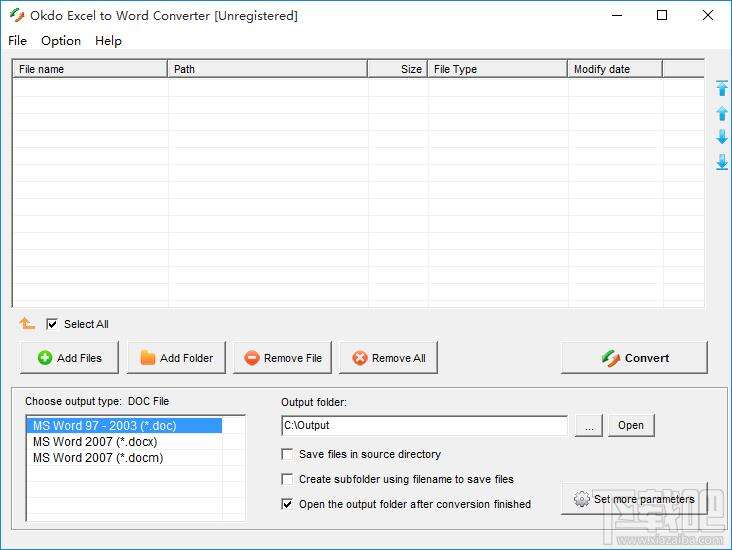This screenshot has height=550, width=732.
Task: Click the Okdo app logo in title bar
Action: coord(17,15)
